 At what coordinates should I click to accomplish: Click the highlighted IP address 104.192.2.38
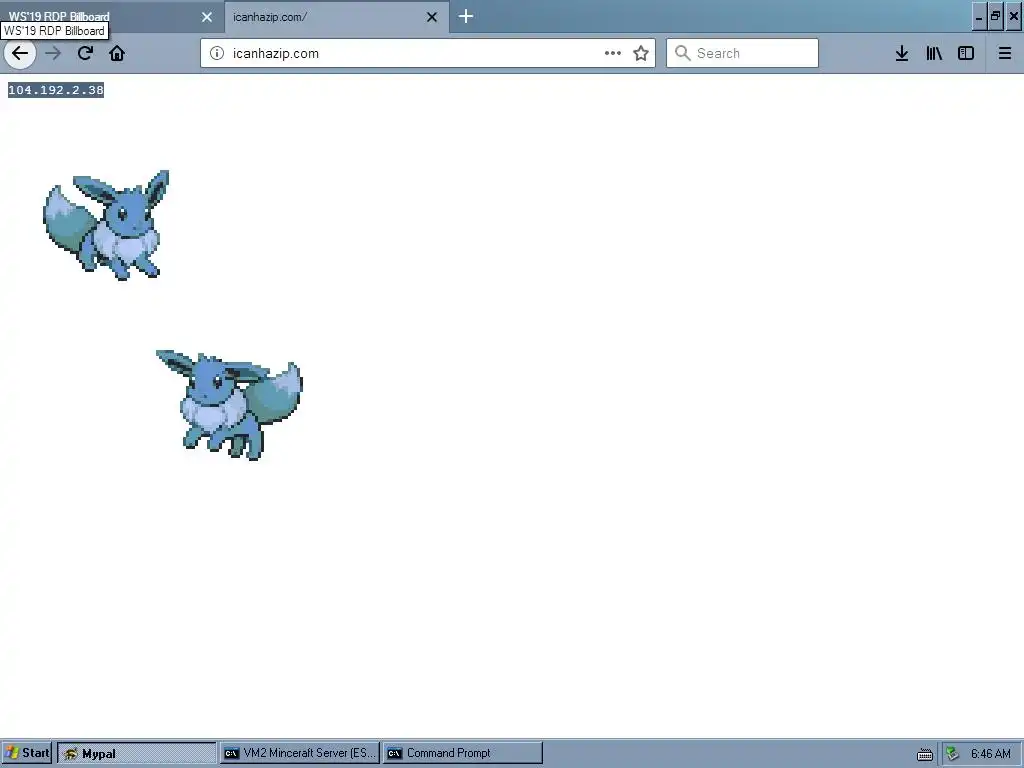[56, 90]
